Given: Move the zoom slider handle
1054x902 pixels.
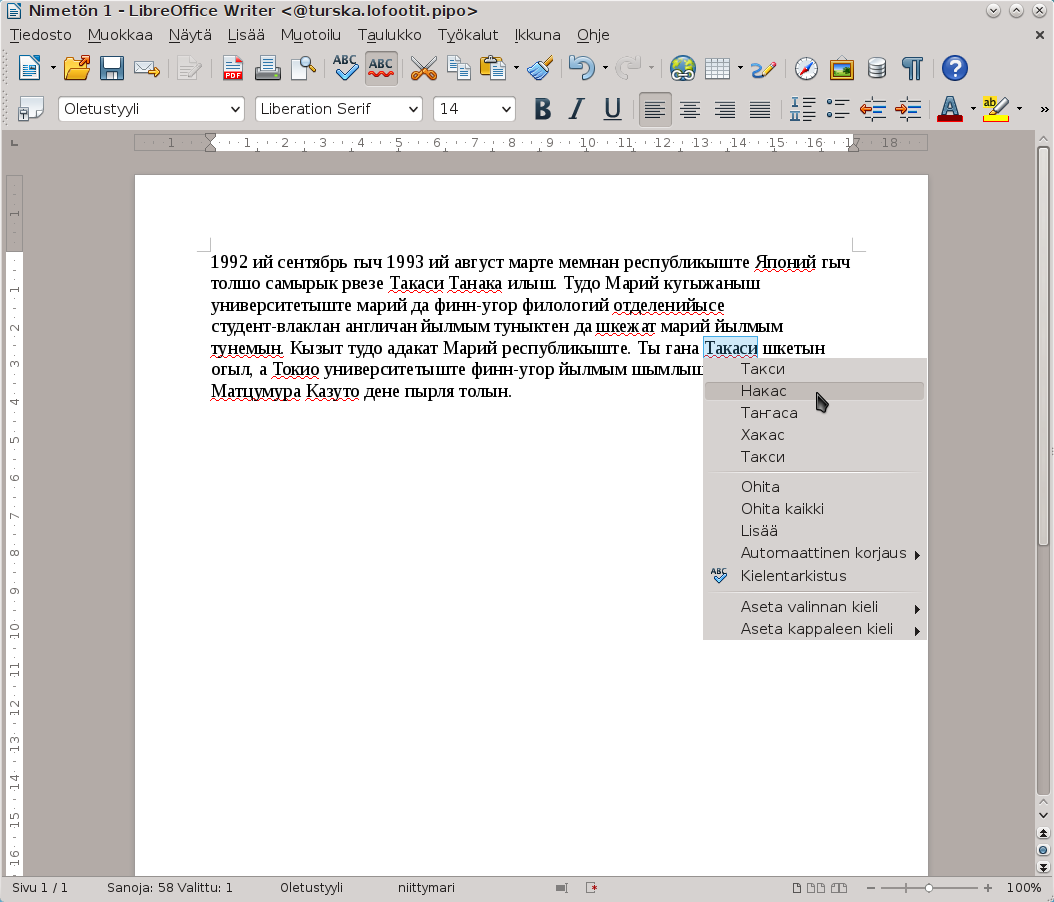Looking at the screenshot, I should pos(928,888).
